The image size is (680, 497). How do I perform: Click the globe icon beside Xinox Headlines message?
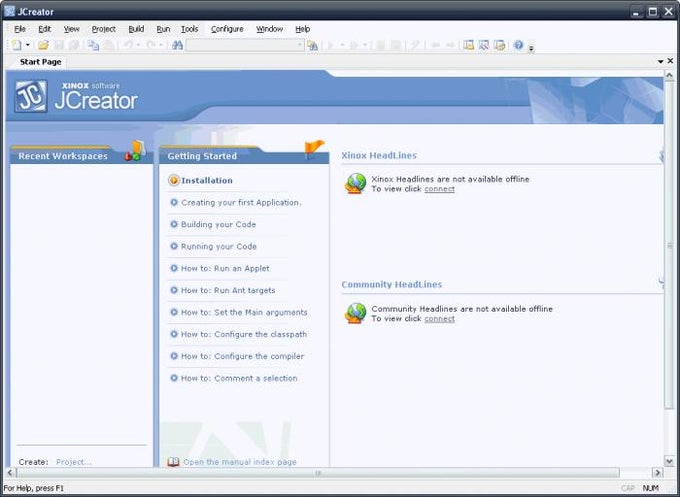coord(356,183)
